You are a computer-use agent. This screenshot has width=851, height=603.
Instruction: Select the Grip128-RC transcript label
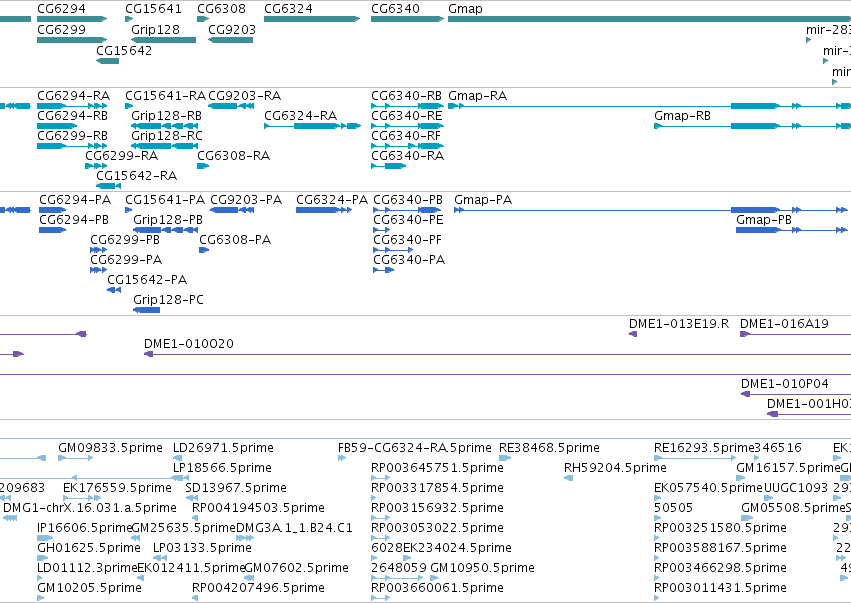(x=167, y=136)
